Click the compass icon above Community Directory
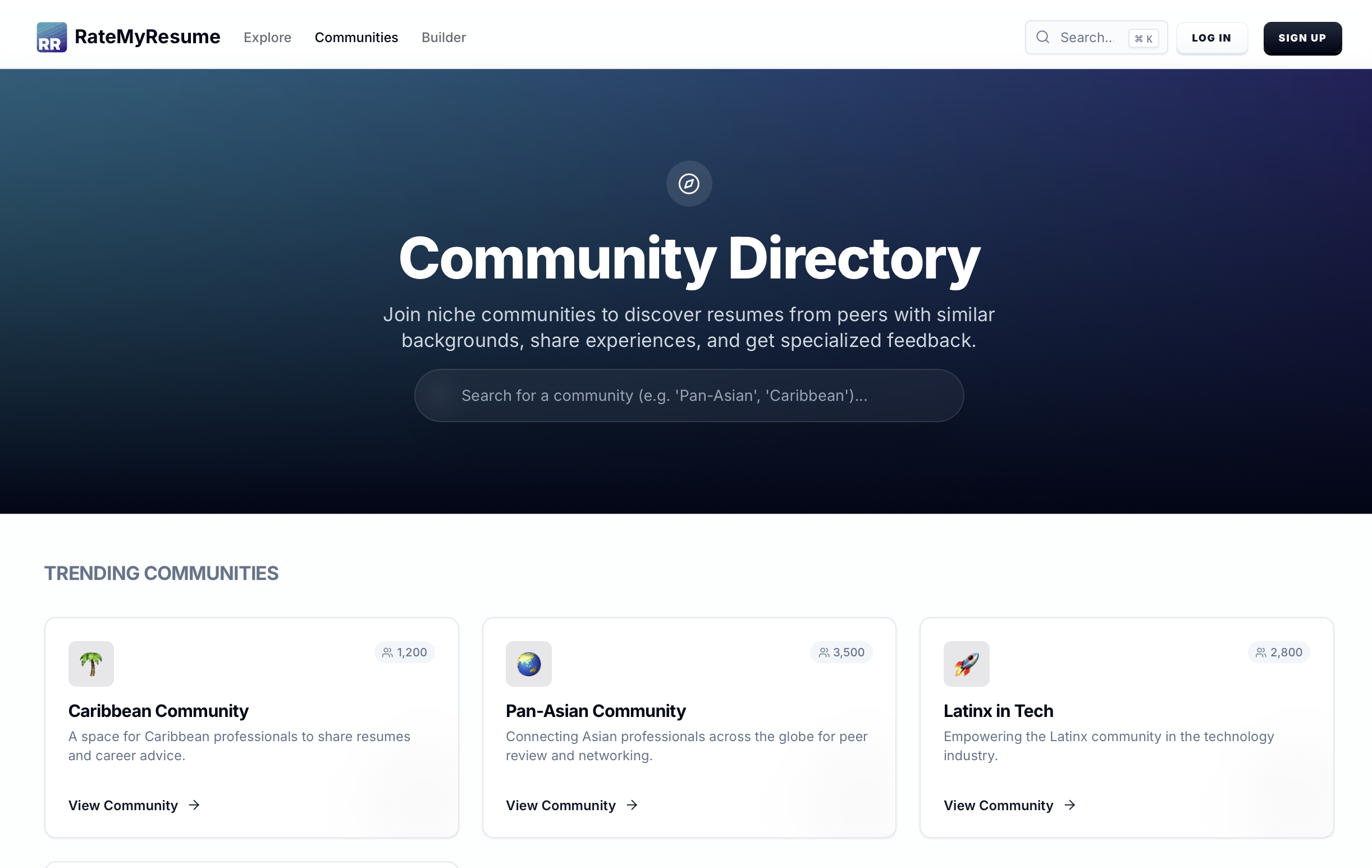This screenshot has height=868, width=1372. [688, 184]
